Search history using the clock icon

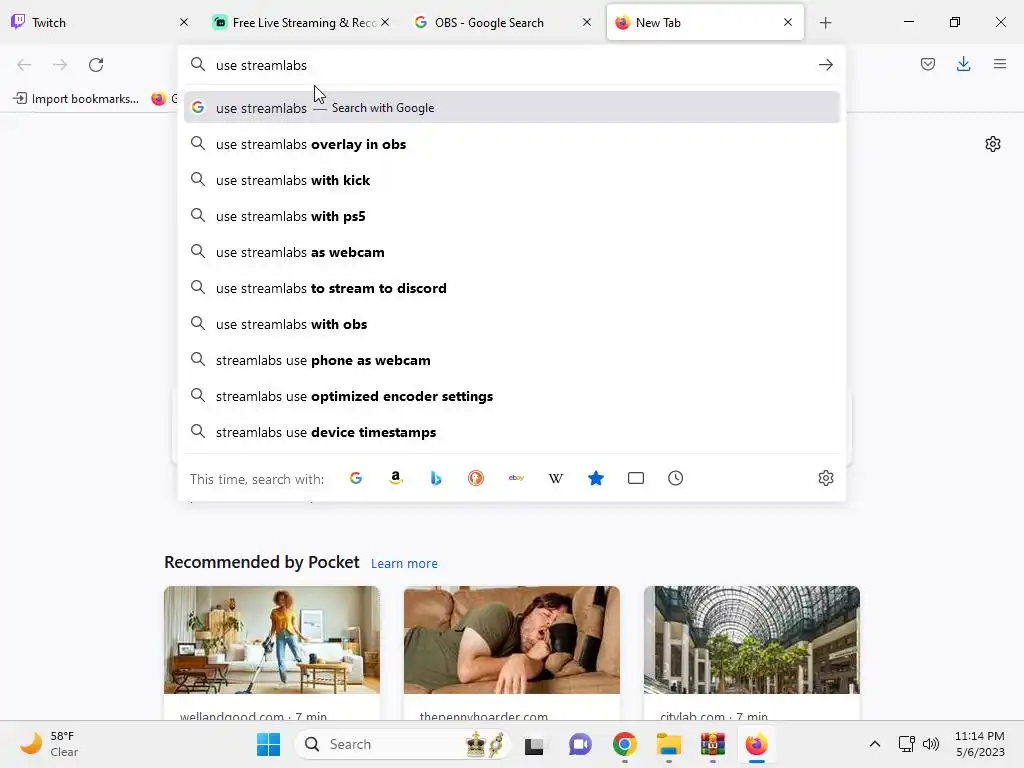pos(676,478)
